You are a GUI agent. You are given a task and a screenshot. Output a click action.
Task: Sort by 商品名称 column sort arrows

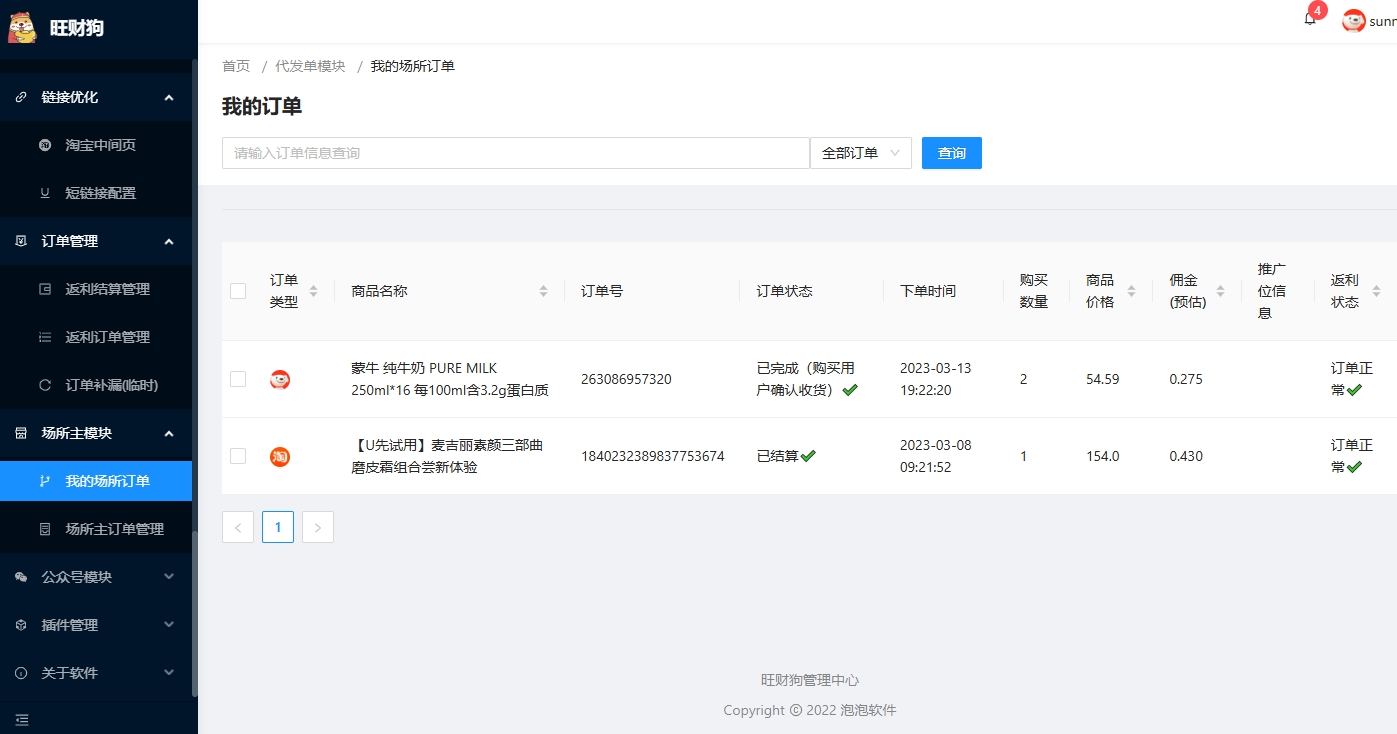click(x=543, y=291)
